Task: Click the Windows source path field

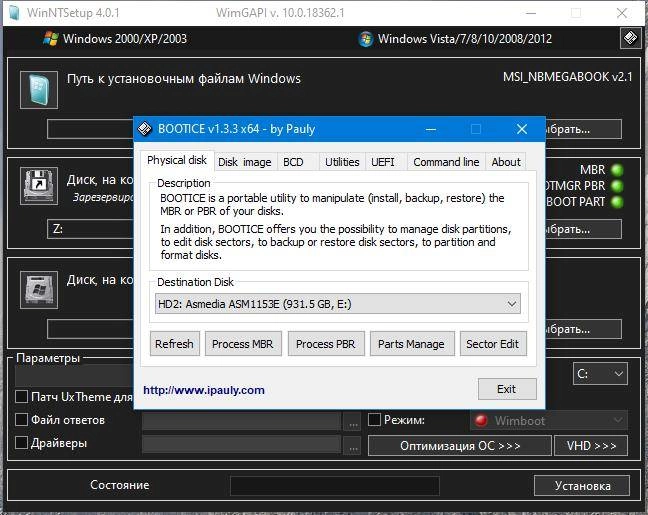Action: [91, 129]
